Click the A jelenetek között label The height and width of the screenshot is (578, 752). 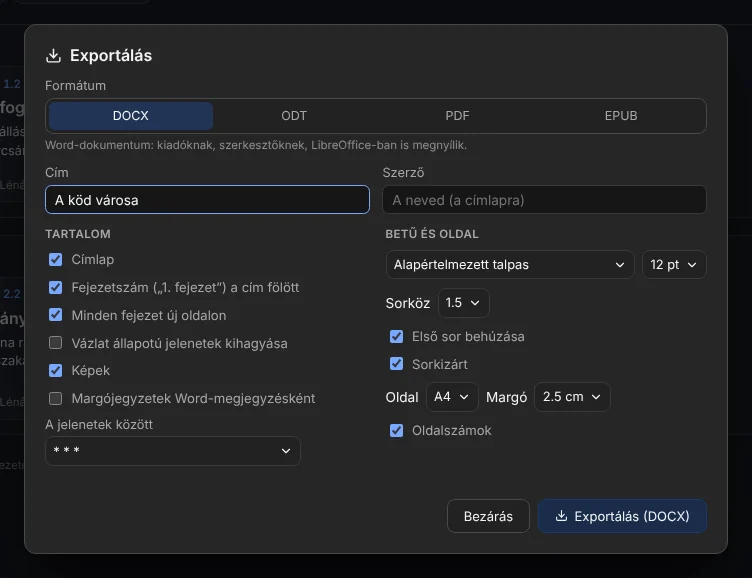pos(99,425)
